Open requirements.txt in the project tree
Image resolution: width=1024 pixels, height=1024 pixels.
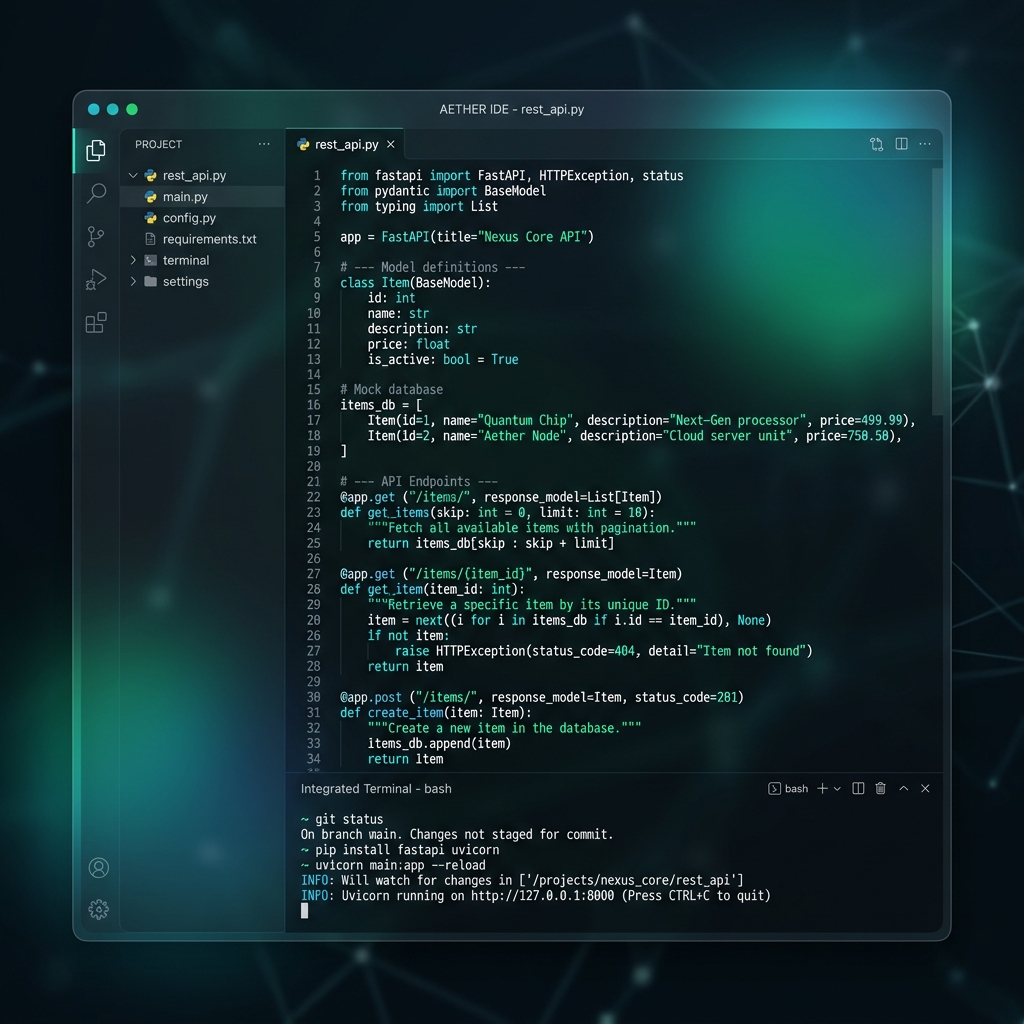click(x=202, y=239)
